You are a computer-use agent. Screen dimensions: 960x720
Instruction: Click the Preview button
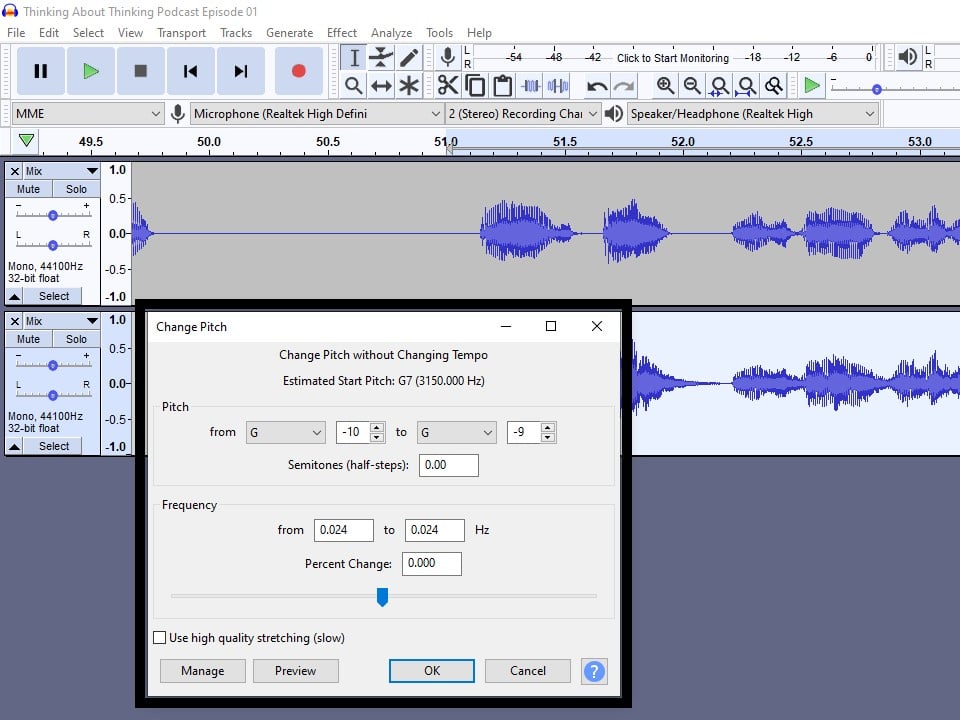(x=296, y=671)
